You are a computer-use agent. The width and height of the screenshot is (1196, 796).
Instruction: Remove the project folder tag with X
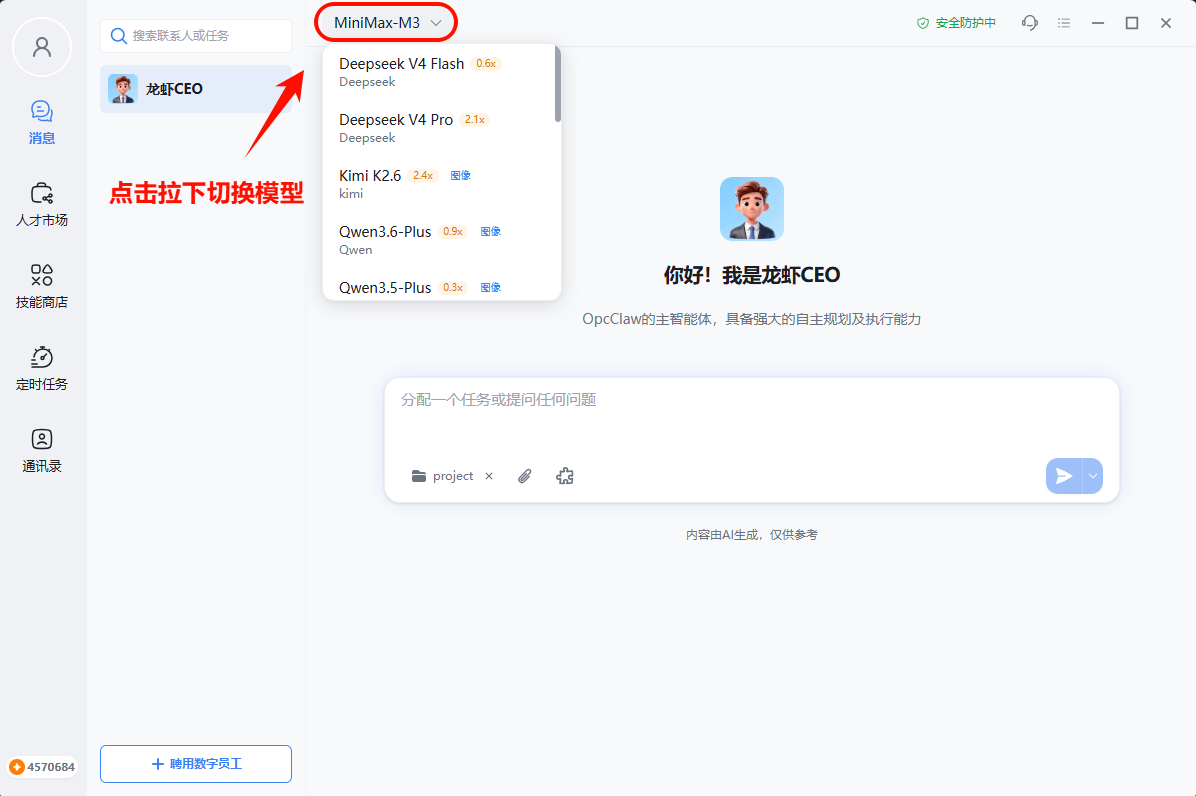click(x=489, y=476)
